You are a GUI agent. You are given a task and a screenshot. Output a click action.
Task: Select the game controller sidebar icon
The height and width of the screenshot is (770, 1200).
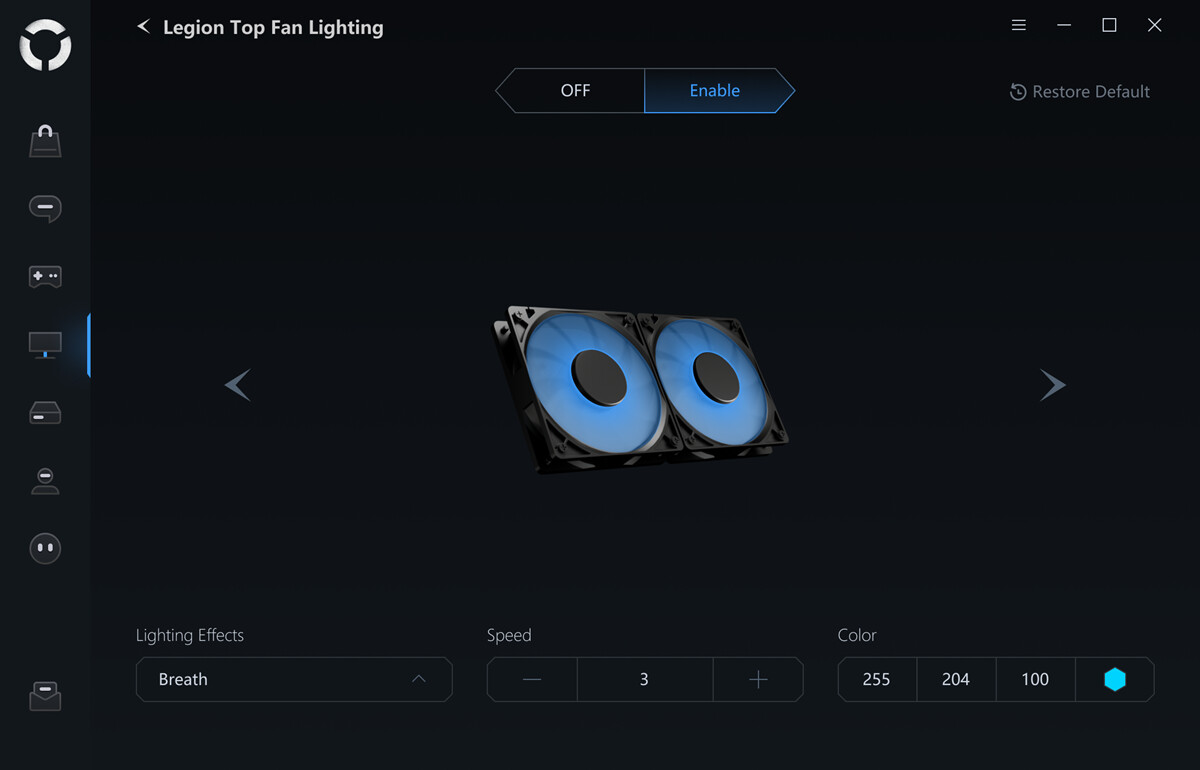pyautogui.click(x=45, y=276)
